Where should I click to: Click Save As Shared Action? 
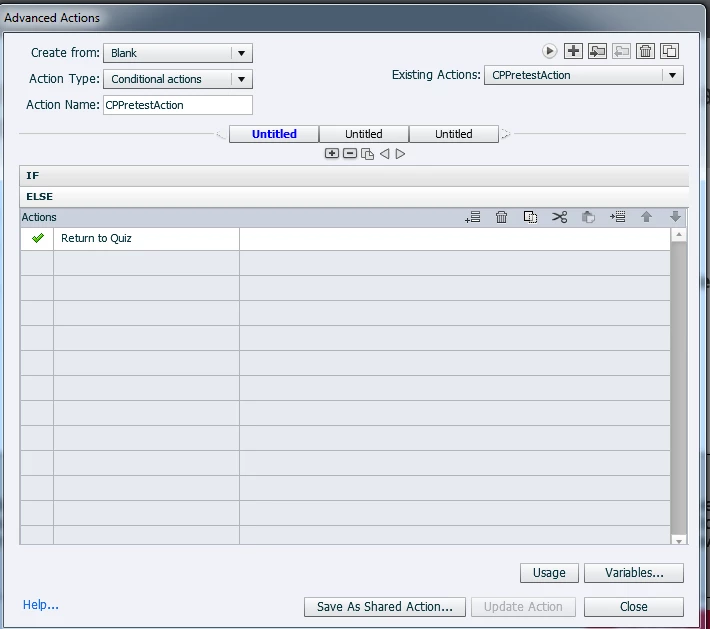[385, 607]
